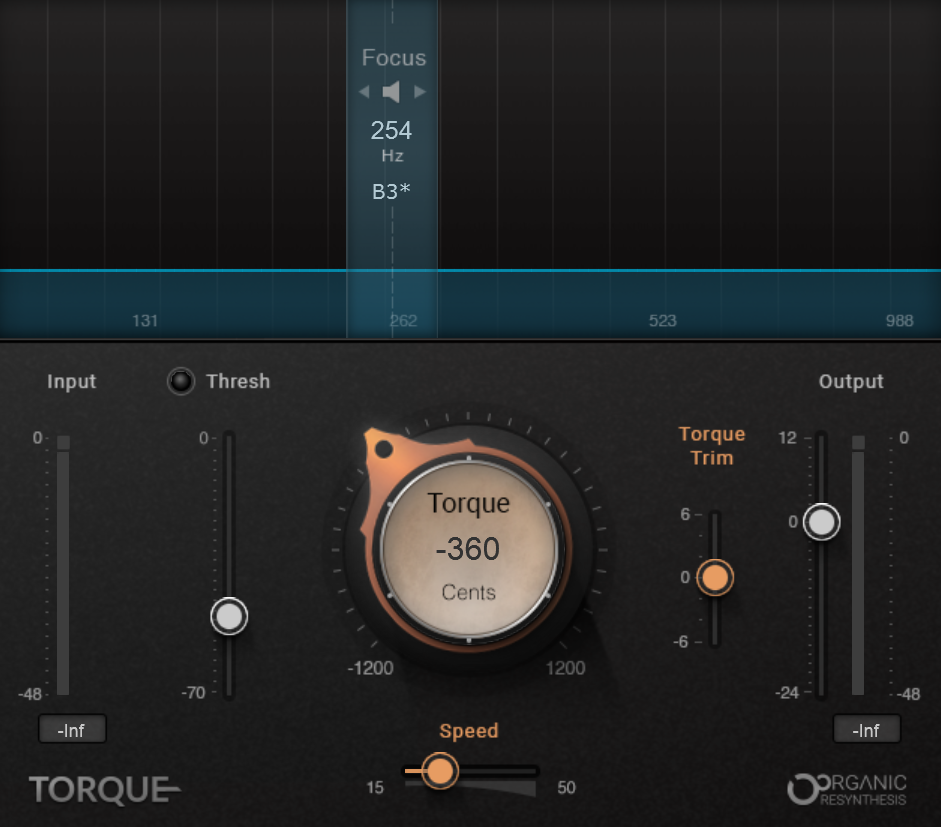Image resolution: width=941 pixels, height=827 pixels.
Task: Click the 131 frequency marker
Action: click(x=145, y=320)
